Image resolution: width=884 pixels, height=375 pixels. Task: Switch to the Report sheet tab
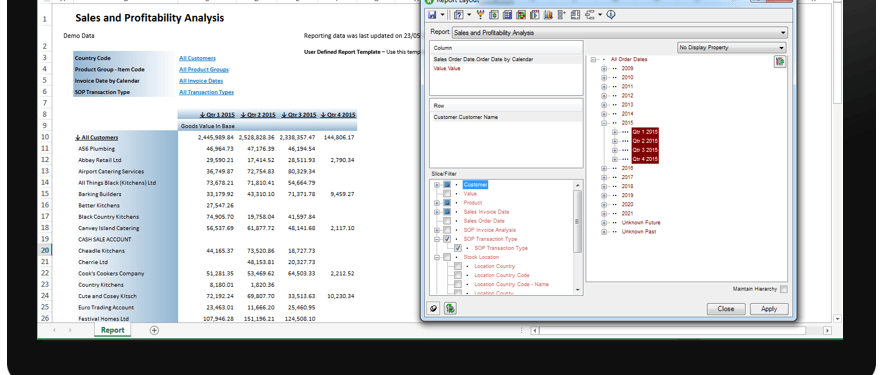click(x=113, y=330)
